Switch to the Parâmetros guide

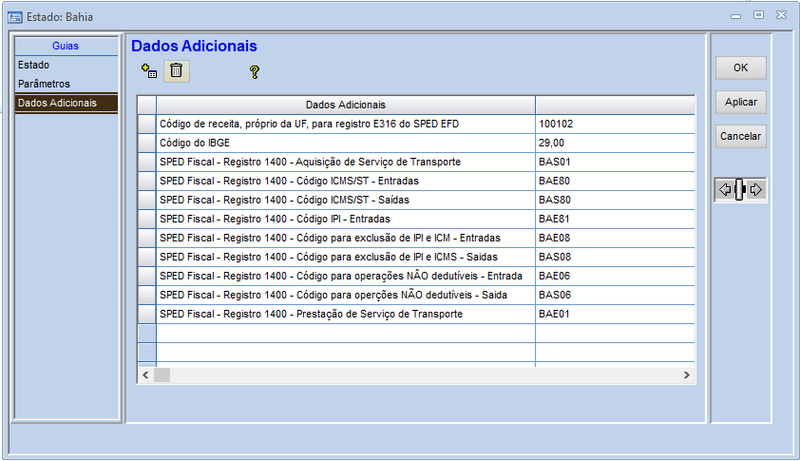coord(44,84)
